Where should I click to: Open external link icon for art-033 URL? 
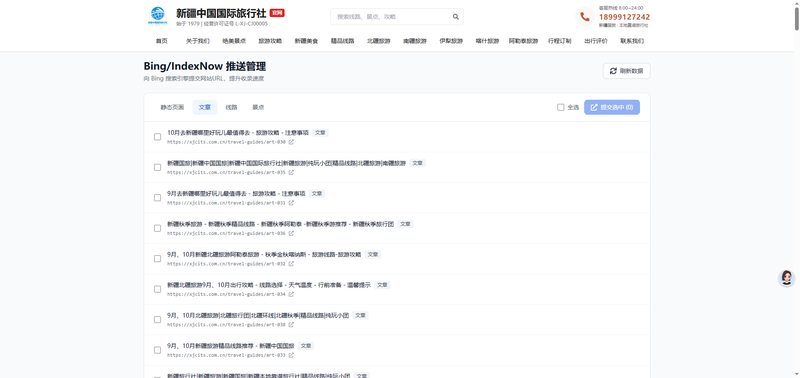(291, 355)
